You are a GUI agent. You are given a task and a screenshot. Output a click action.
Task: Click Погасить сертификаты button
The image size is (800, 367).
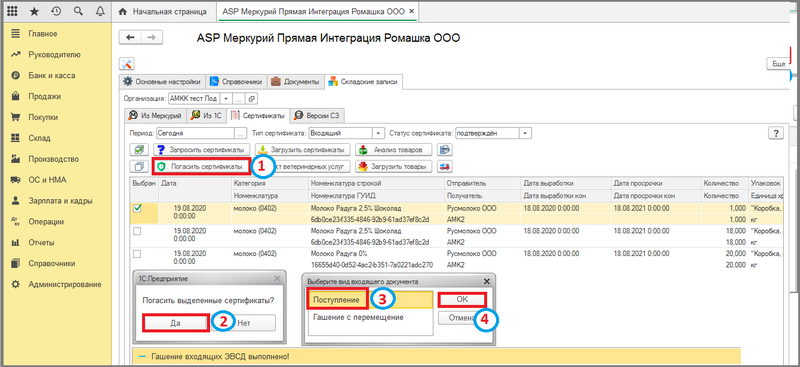(202, 166)
